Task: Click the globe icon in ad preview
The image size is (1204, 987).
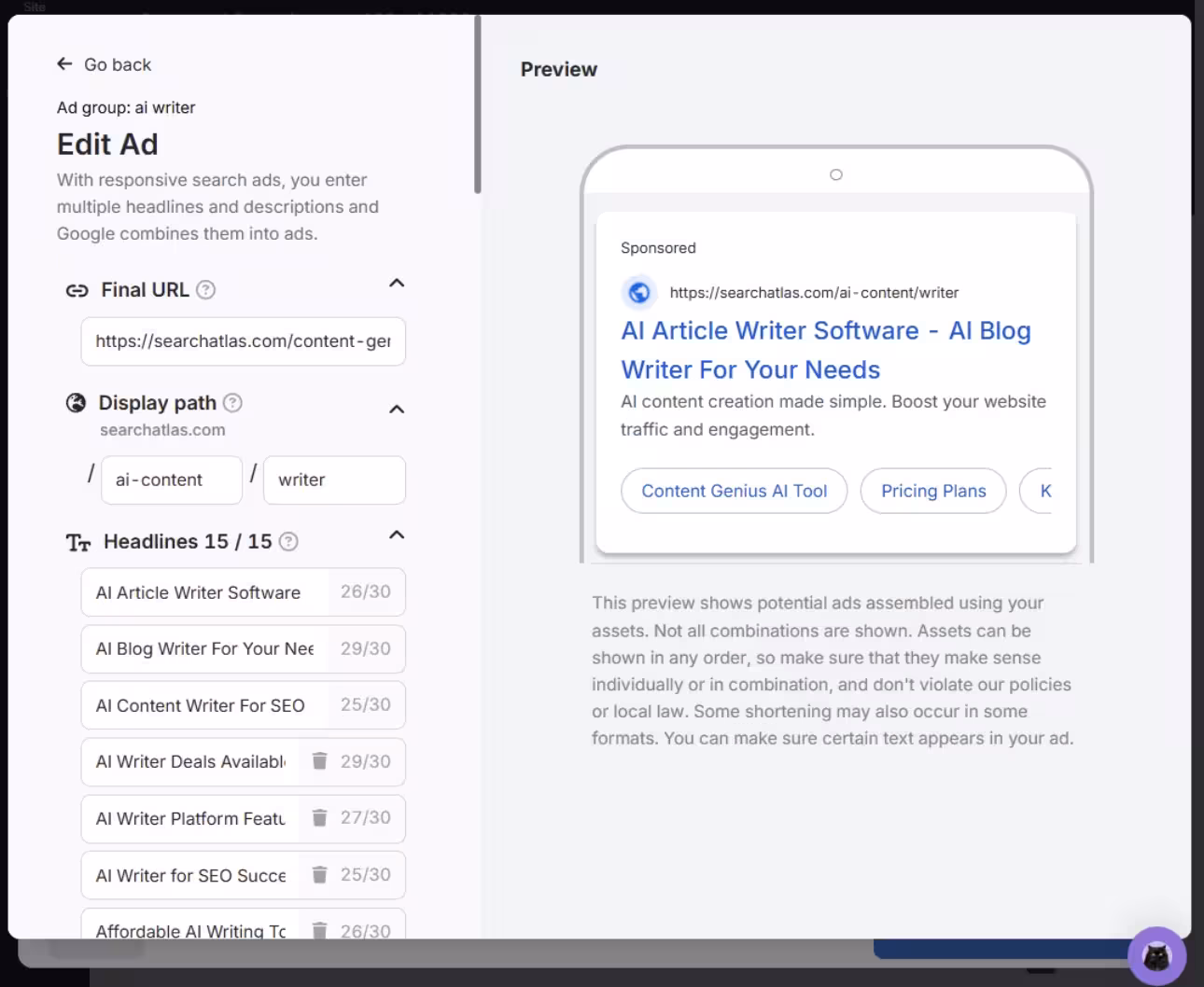Action: 639,293
